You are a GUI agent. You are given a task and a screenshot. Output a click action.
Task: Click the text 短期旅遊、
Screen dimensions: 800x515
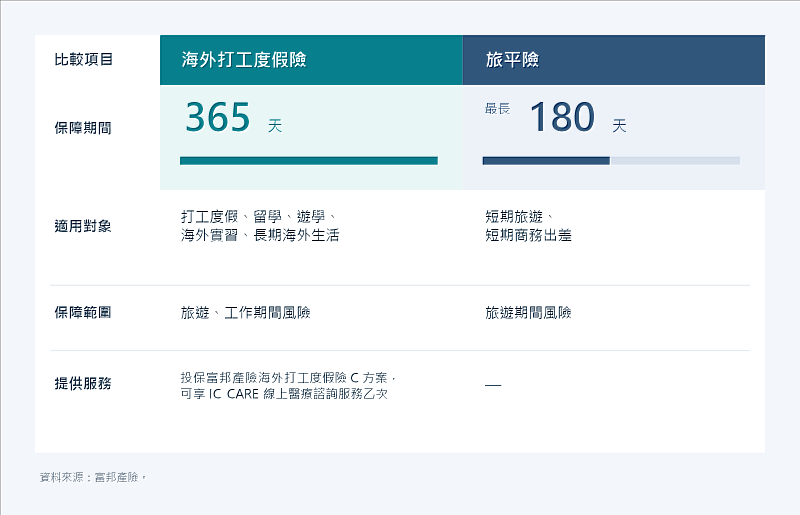point(519,217)
